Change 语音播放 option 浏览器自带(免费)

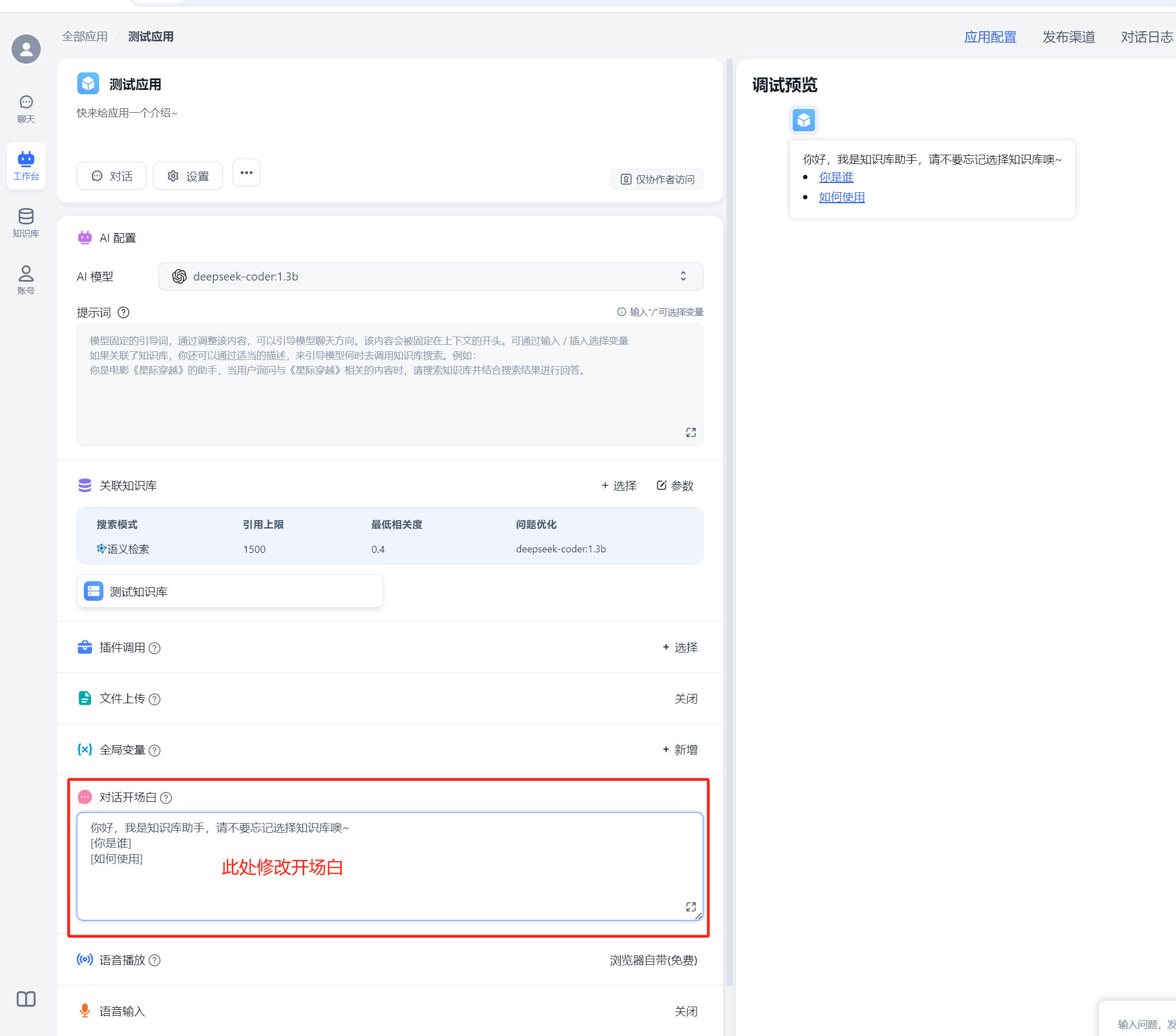click(653, 960)
